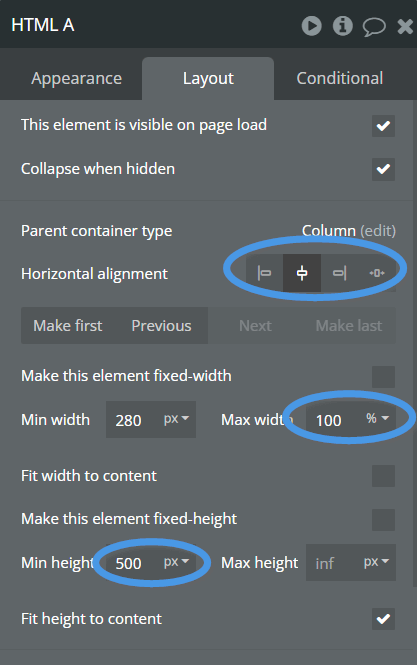Switch to the Appearance tab
The image size is (417, 665).
point(76,78)
